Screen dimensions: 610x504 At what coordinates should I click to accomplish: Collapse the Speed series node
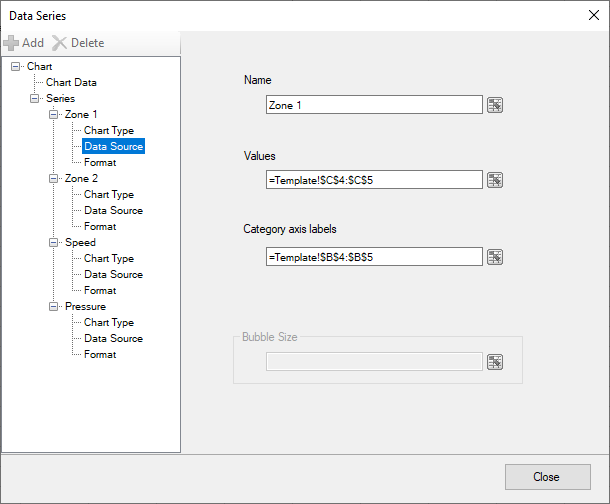pos(53,243)
